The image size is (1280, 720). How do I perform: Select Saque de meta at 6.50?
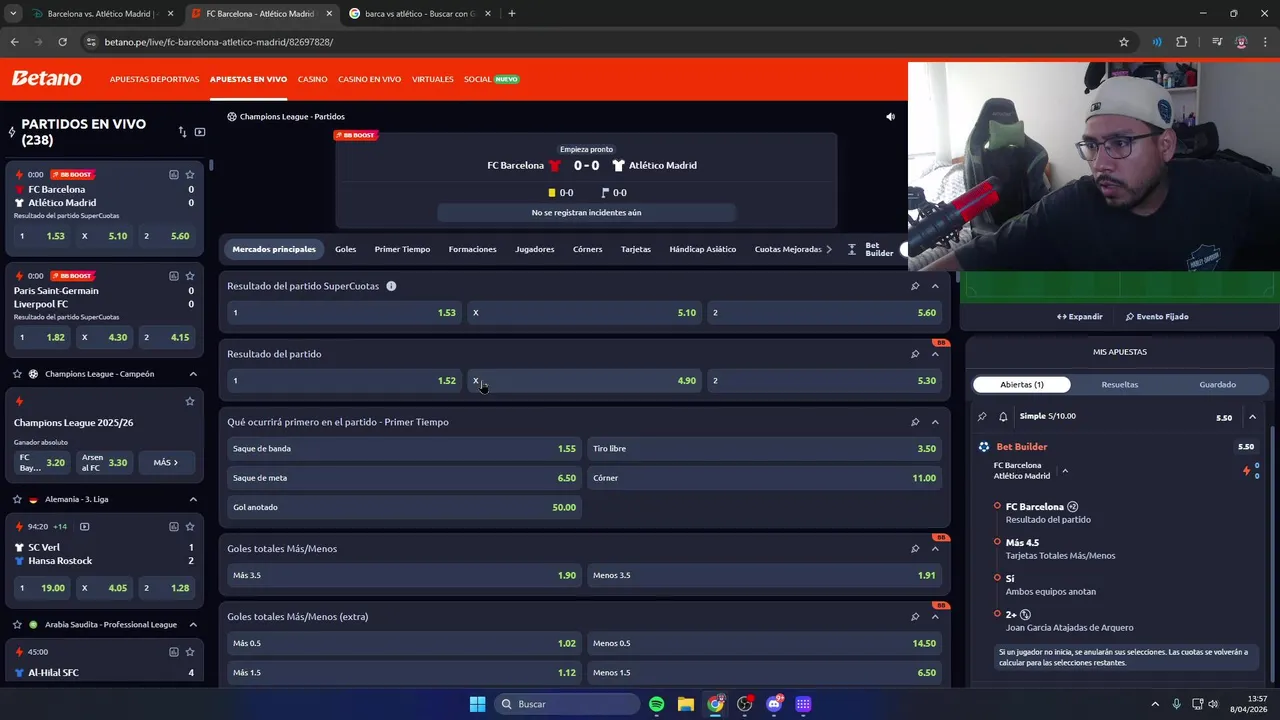tap(404, 478)
